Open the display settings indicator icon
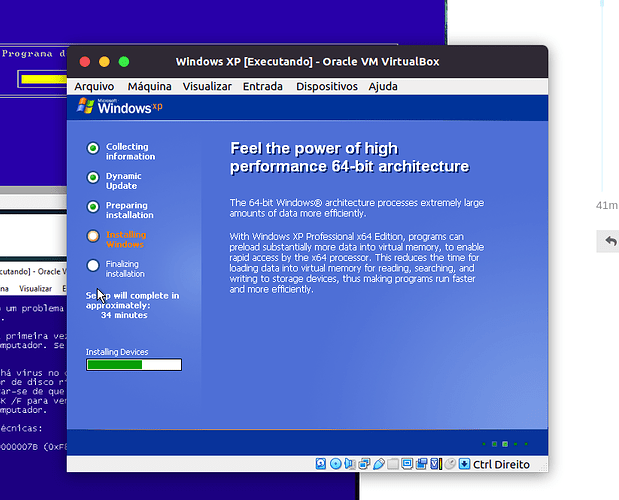The image size is (619, 500). pyautogui.click(x=407, y=464)
